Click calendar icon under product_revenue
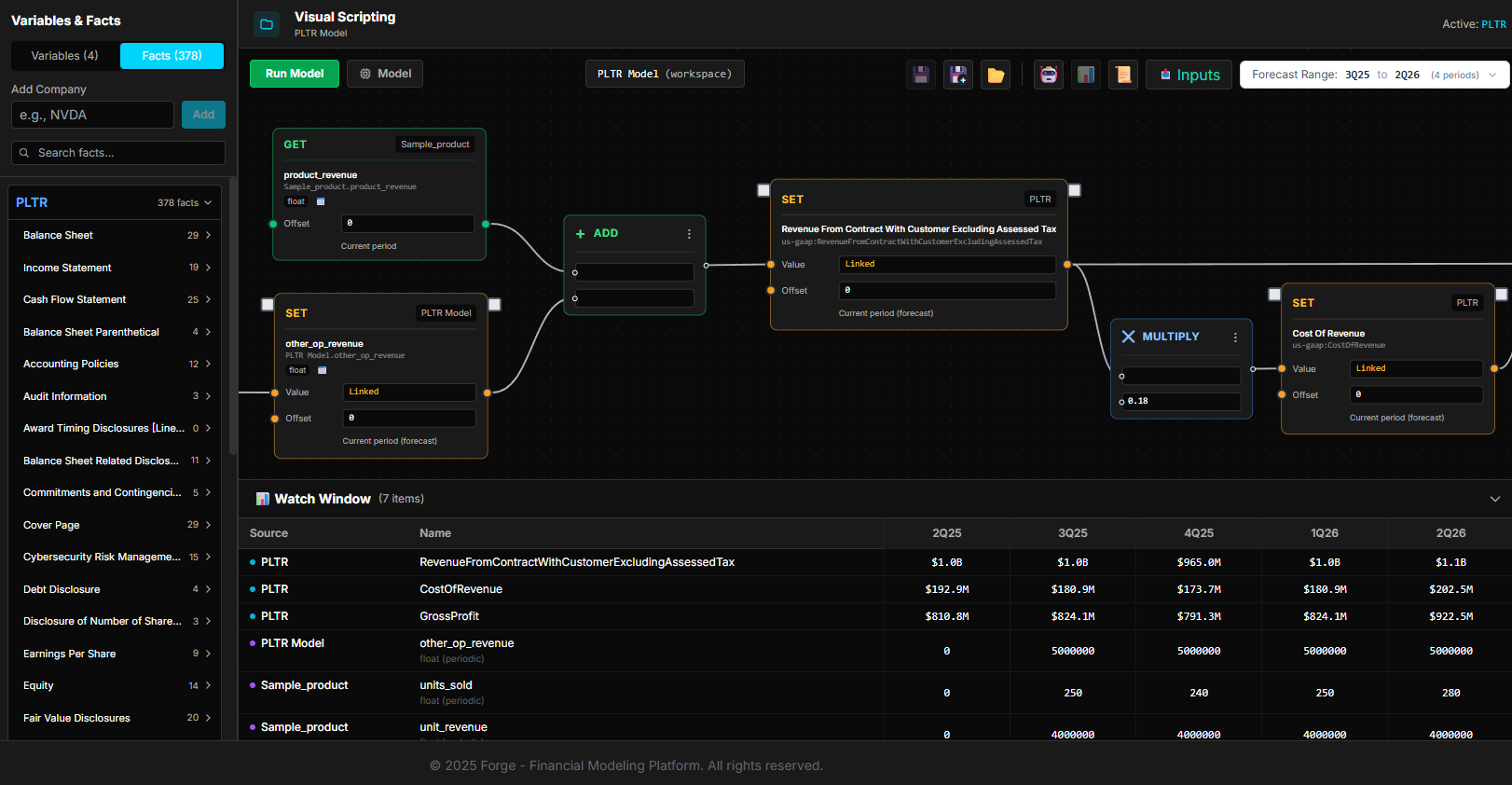The image size is (1512, 785). tap(321, 201)
